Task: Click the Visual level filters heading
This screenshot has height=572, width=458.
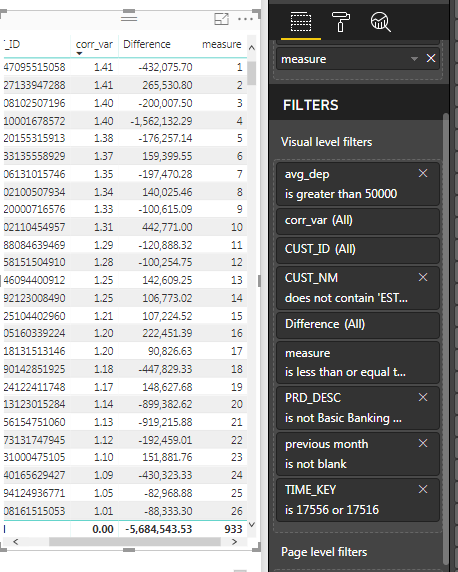Action: click(326, 142)
